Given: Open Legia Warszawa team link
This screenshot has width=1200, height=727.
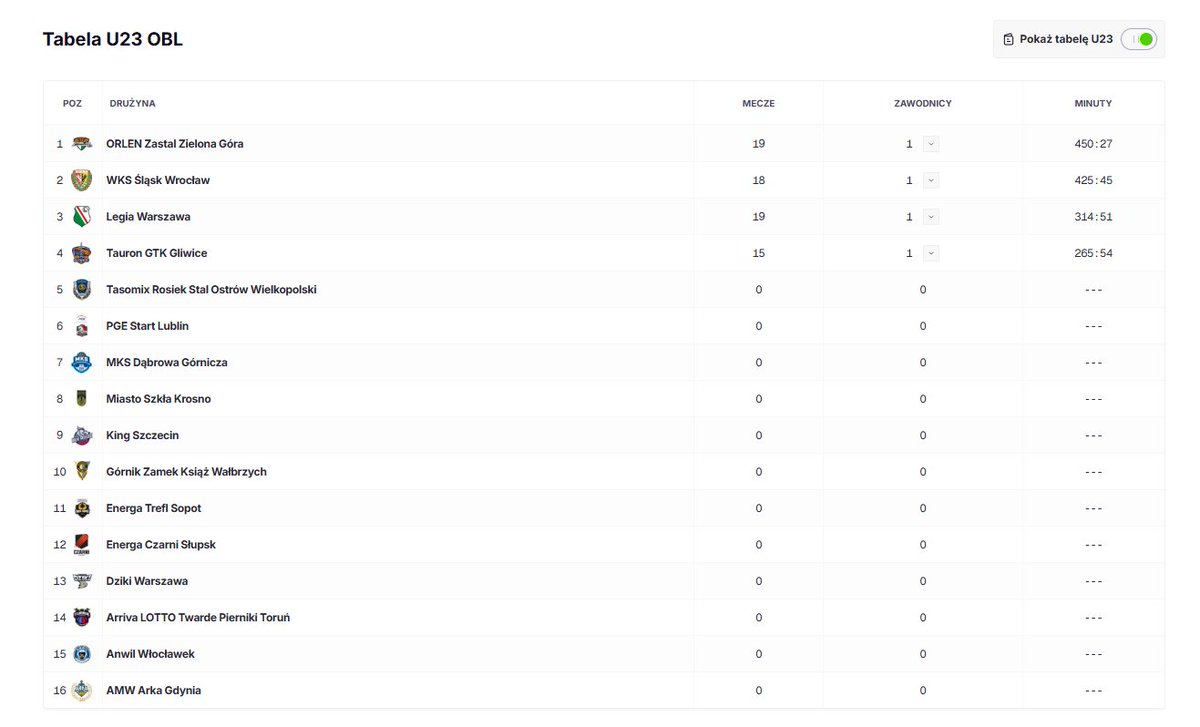Looking at the screenshot, I should tap(148, 217).
